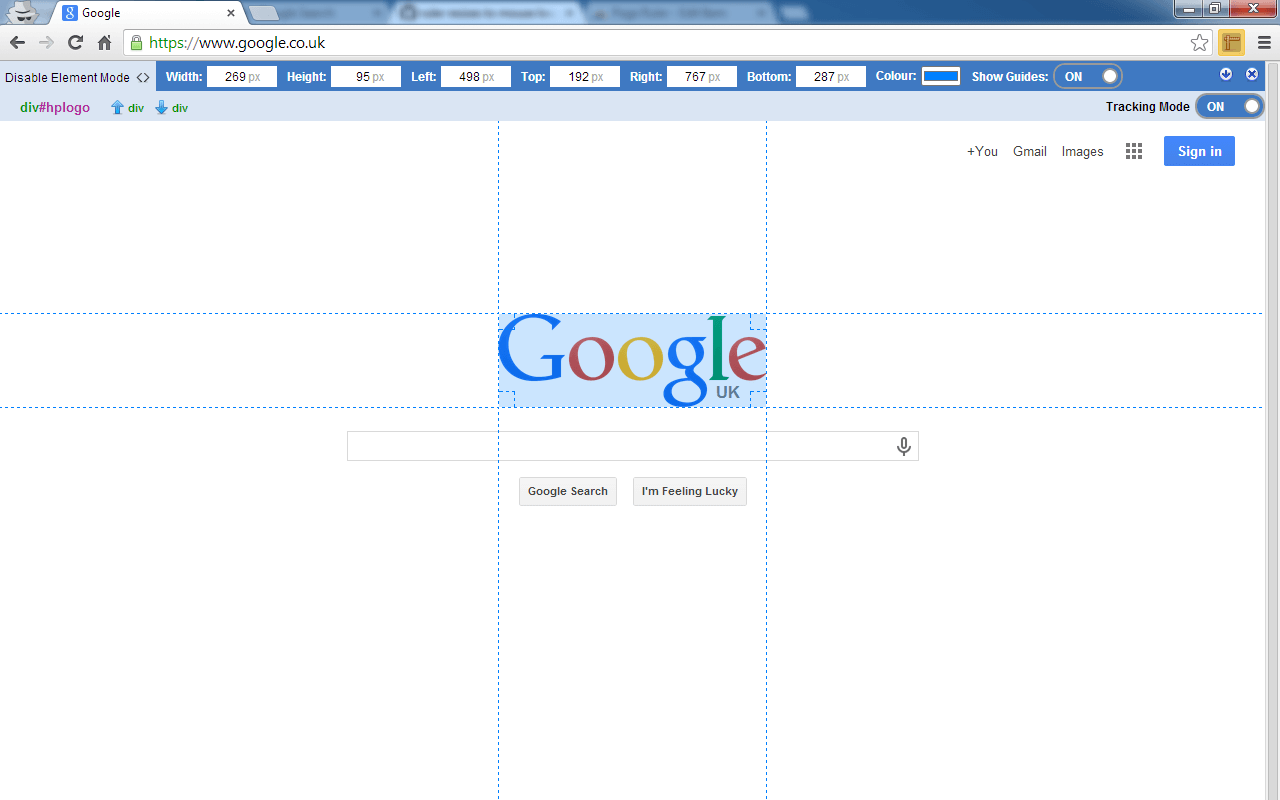This screenshot has height=800, width=1280.
Task: Dock the ruler toolbar with the down-arrow icon
Action: (1226, 74)
